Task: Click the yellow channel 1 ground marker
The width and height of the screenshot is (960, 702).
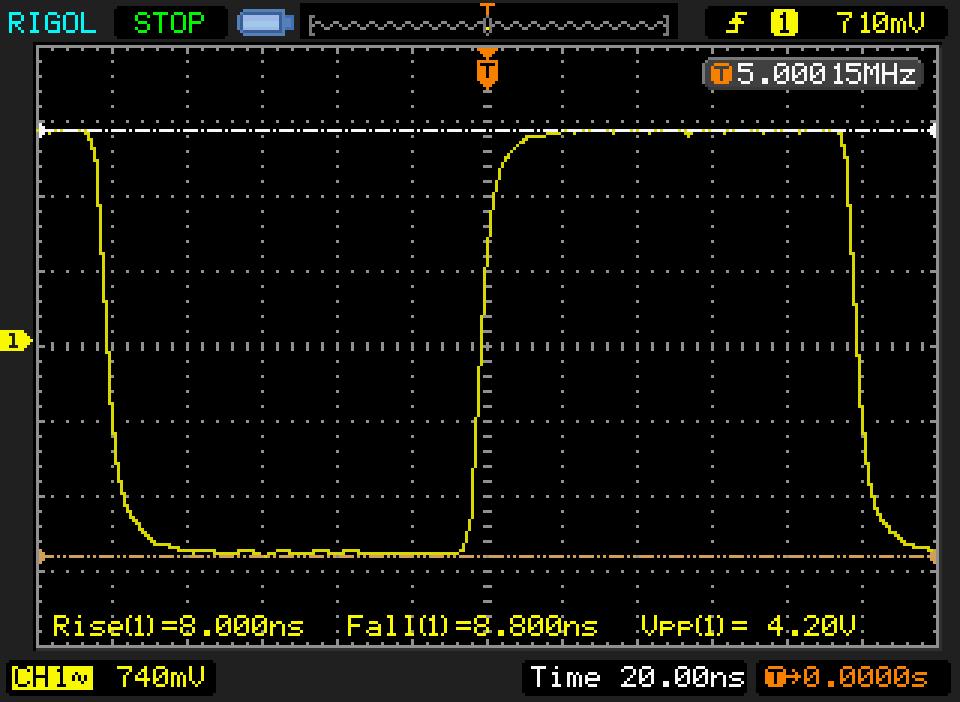Action: [x=15, y=340]
